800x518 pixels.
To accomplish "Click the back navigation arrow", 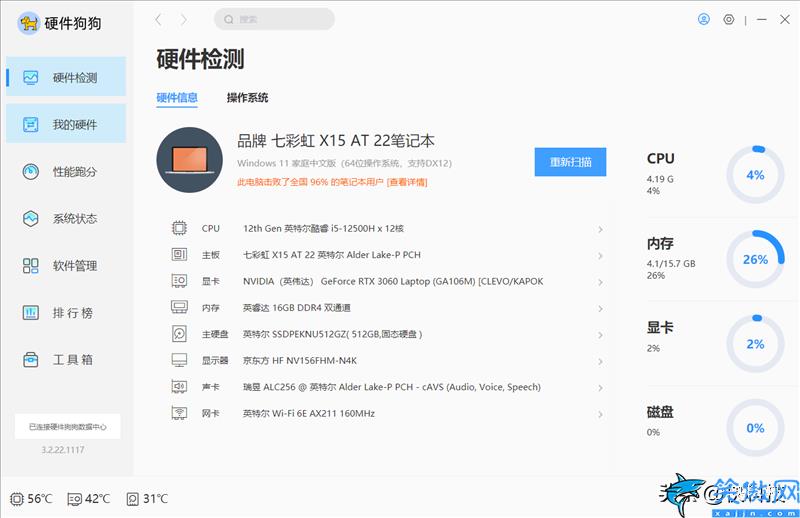I will [x=159, y=20].
